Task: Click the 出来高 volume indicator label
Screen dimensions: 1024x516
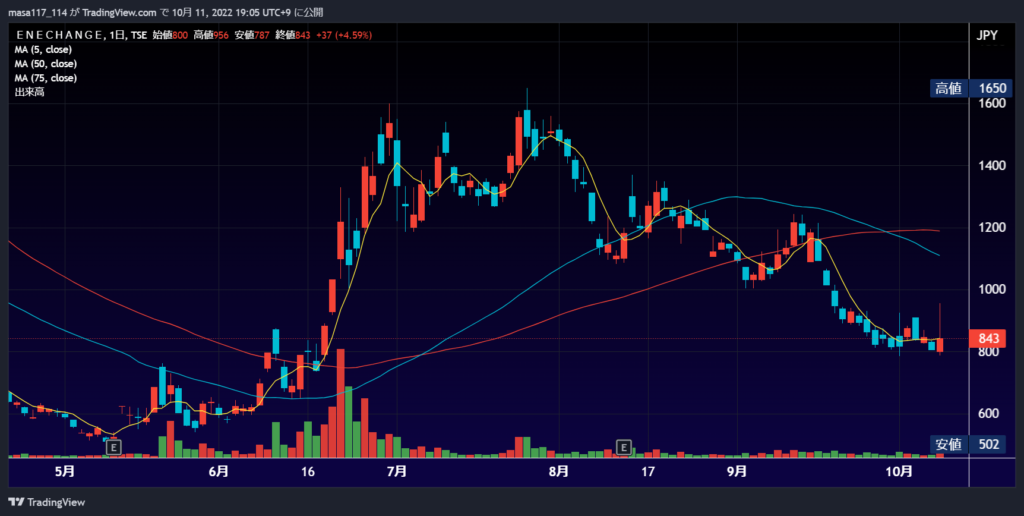Action: [x=29, y=92]
